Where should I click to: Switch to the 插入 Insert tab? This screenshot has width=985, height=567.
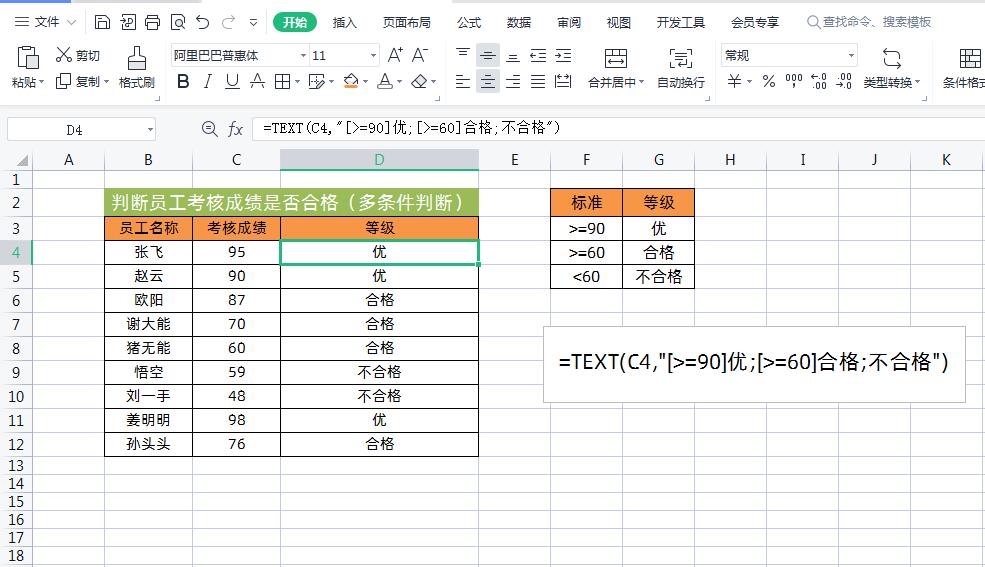click(344, 23)
